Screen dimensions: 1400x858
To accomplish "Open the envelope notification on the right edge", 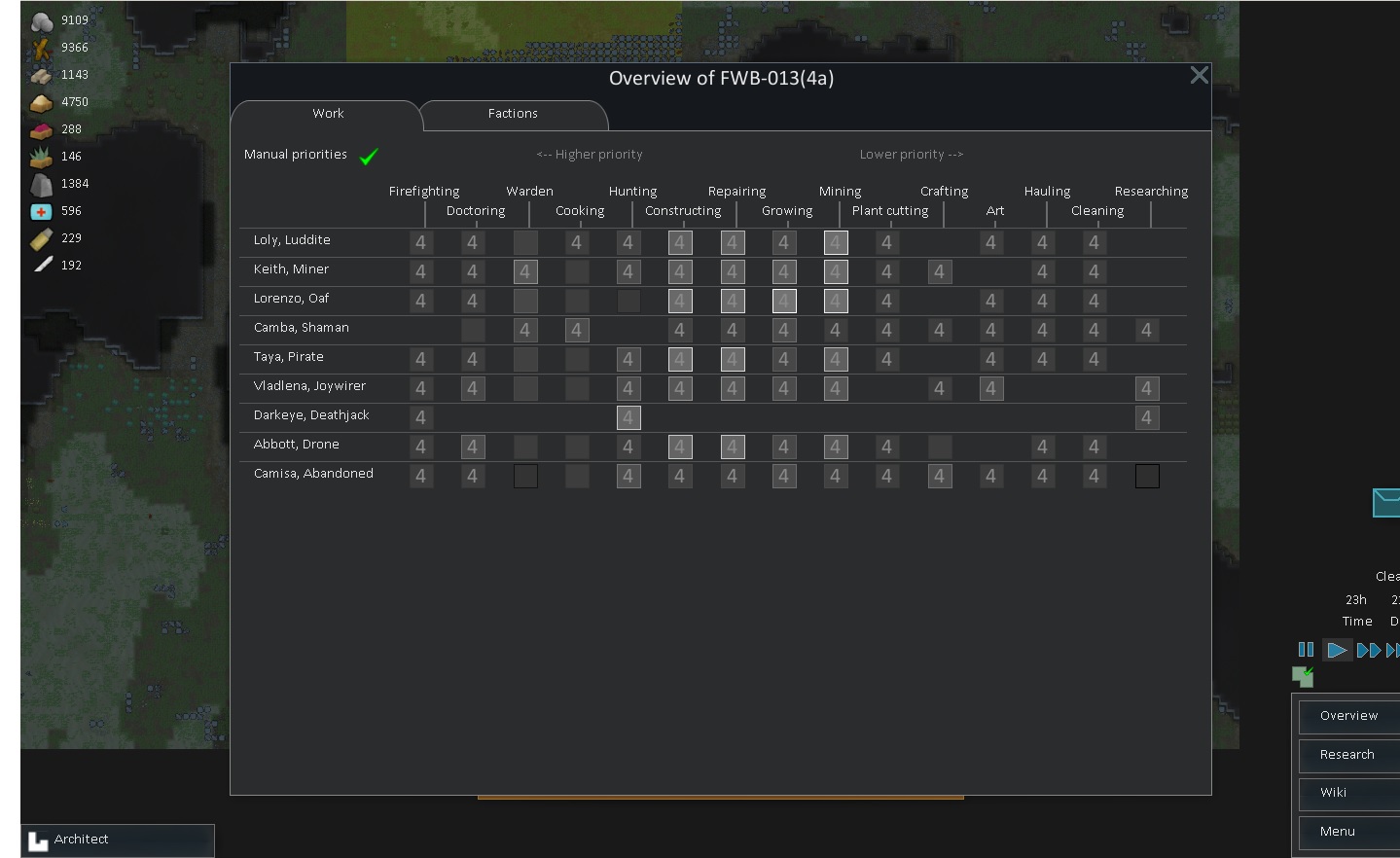I will 1386,503.
